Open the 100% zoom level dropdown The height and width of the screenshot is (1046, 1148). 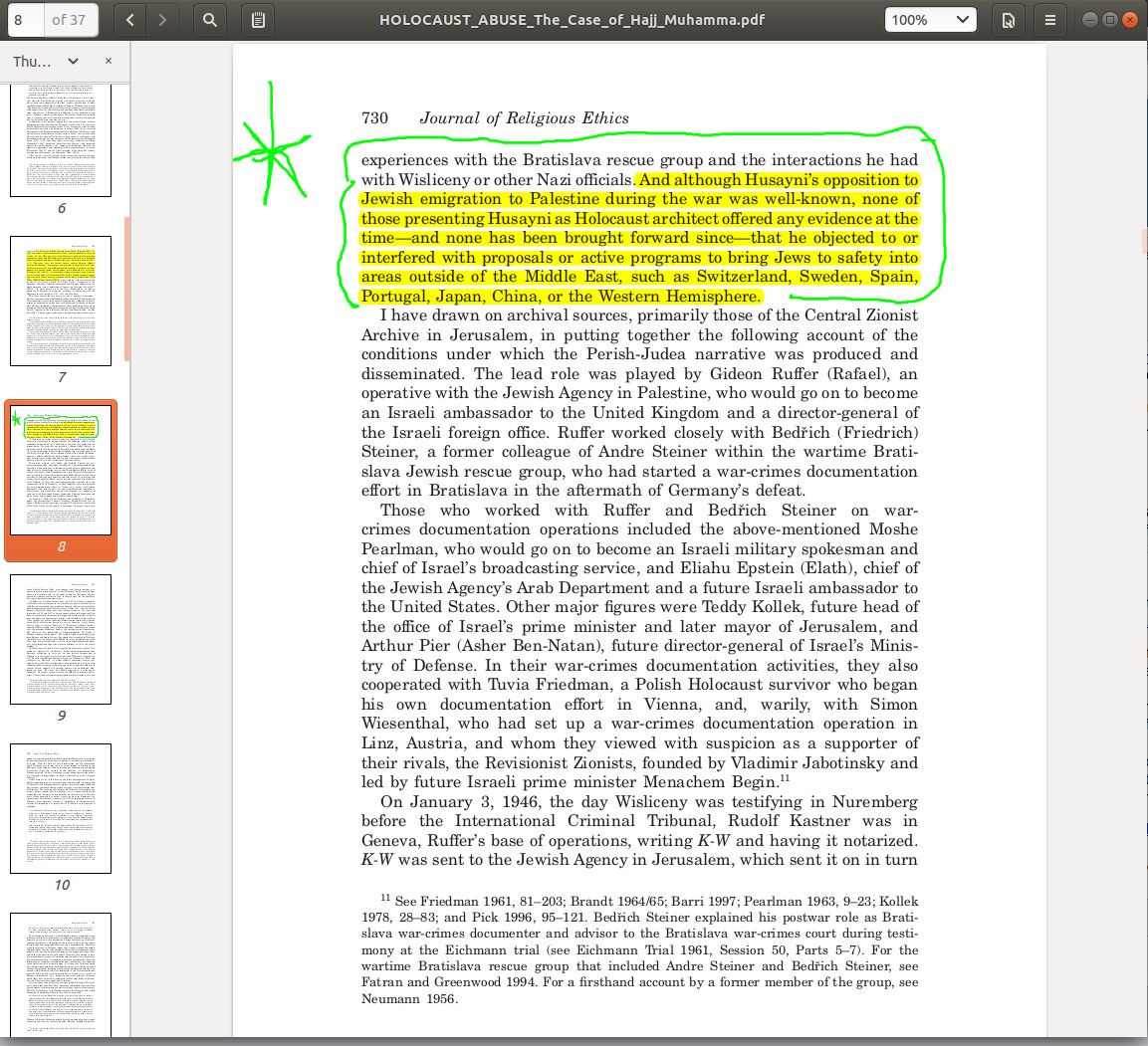click(x=930, y=19)
